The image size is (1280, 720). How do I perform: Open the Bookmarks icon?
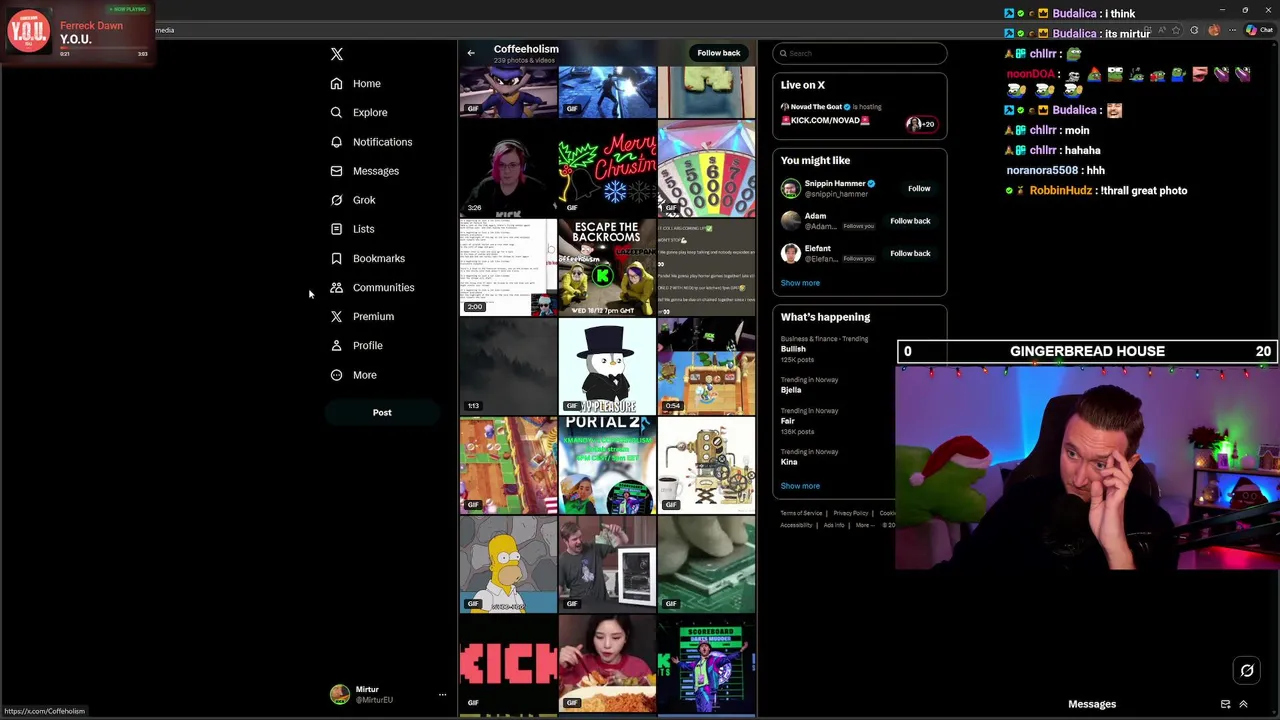(336, 258)
